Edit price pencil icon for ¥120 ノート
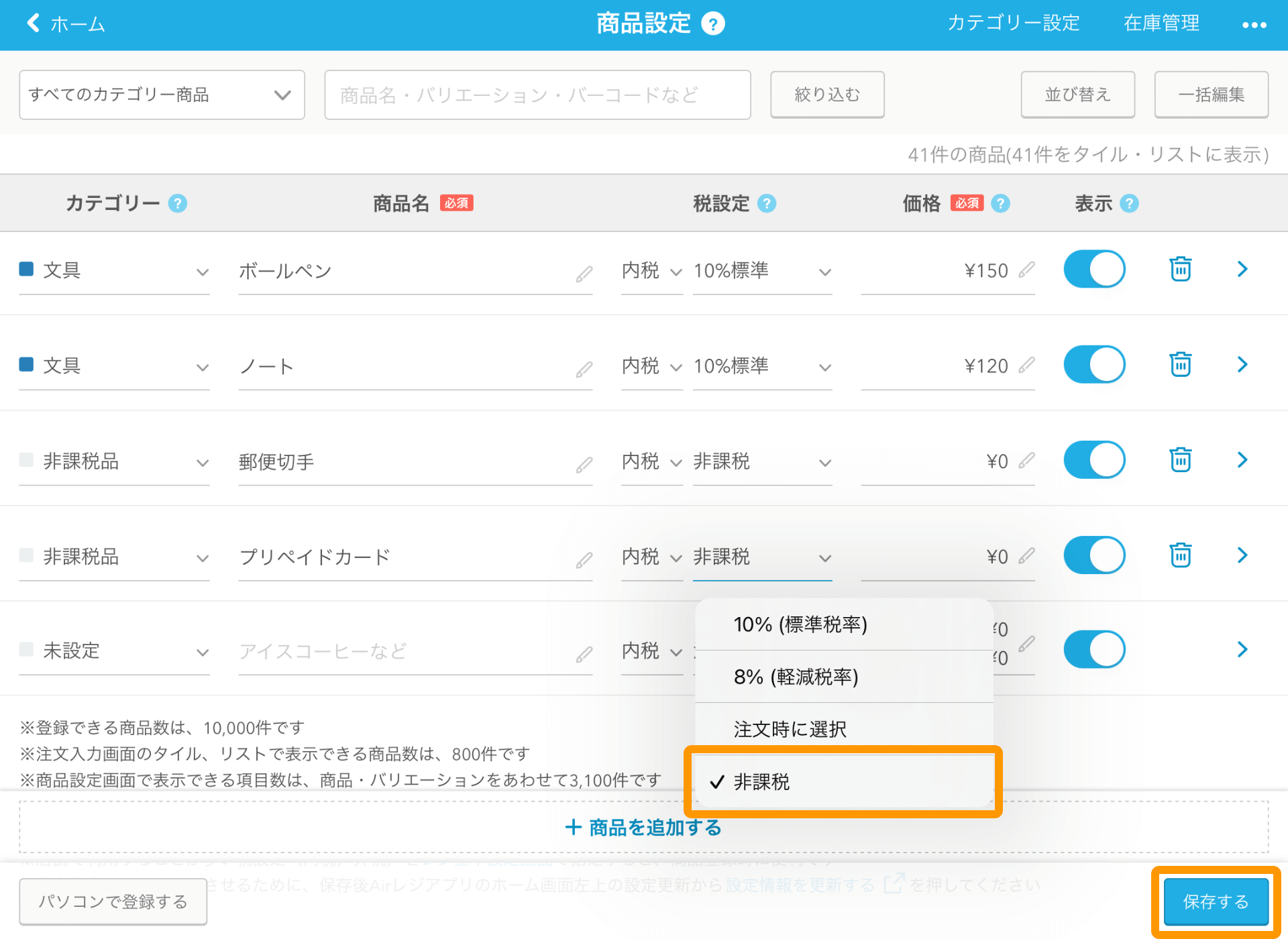 (1026, 365)
